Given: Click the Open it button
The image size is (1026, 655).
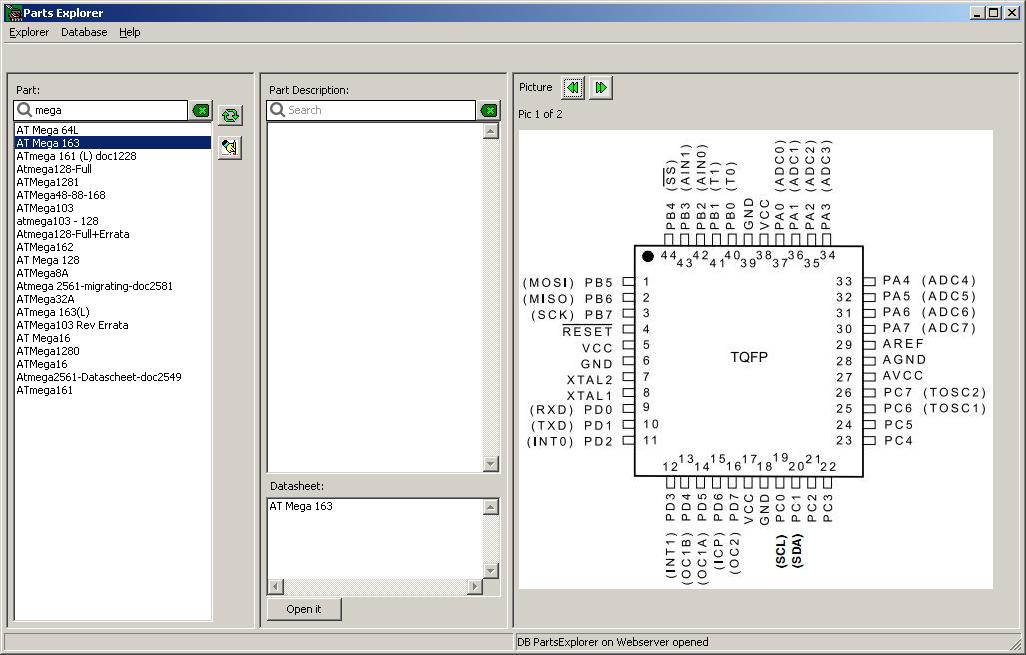Looking at the screenshot, I should pos(304,609).
